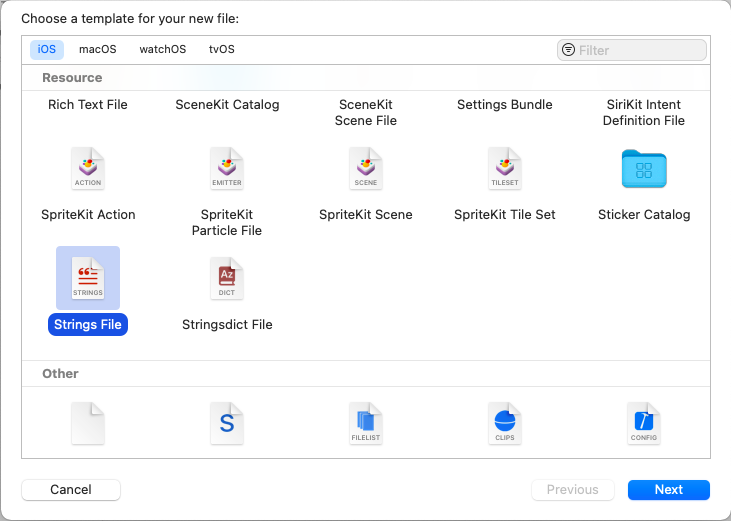Choose the SpriteKit Particle File emitter icon
The height and width of the screenshot is (521, 731).
(227, 168)
